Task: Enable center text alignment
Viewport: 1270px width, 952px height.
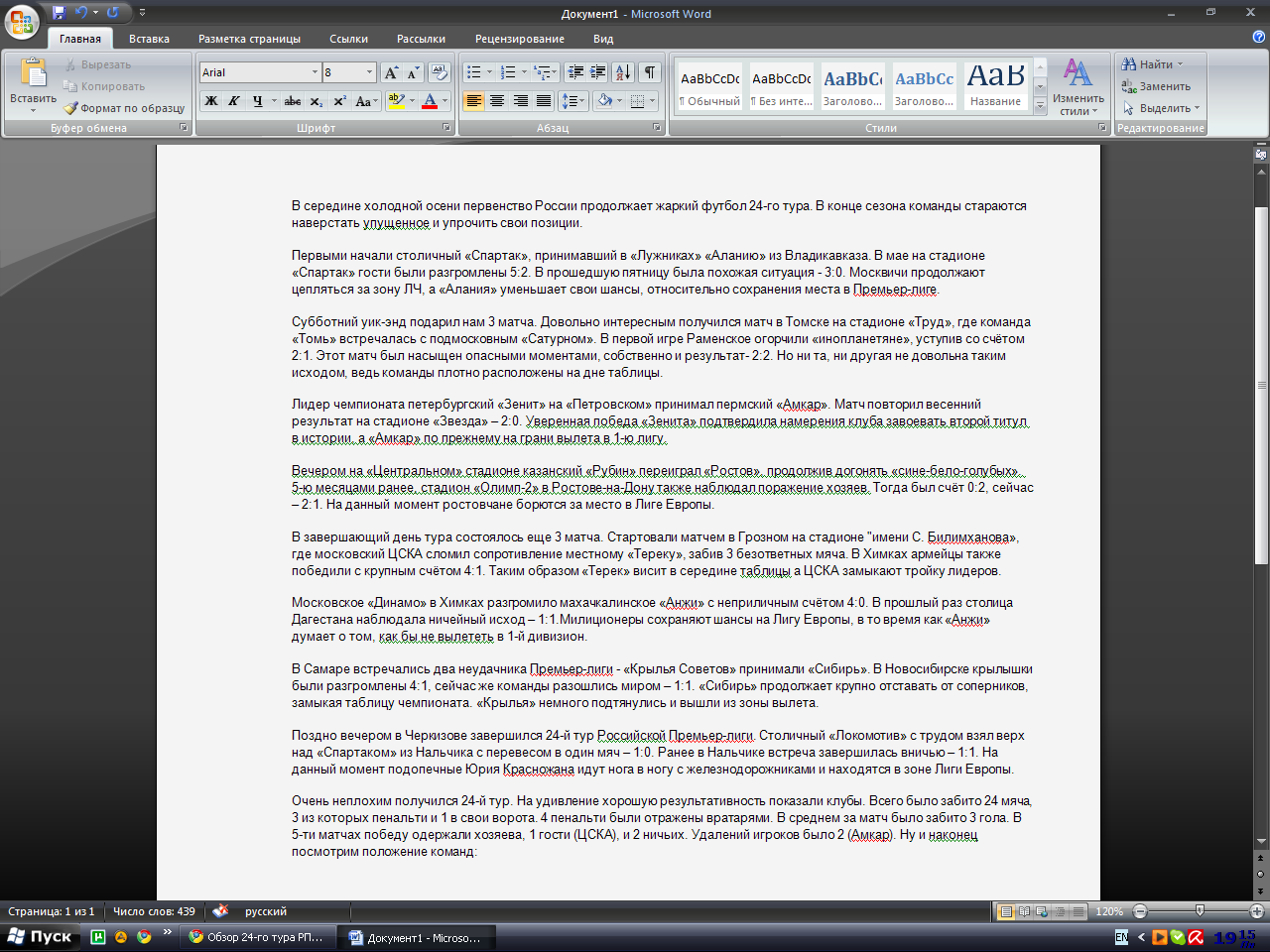Action: (497, 101)
